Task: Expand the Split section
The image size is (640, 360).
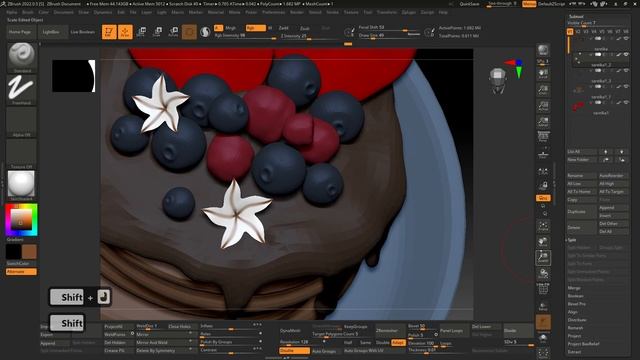Action: click(572, 240)
